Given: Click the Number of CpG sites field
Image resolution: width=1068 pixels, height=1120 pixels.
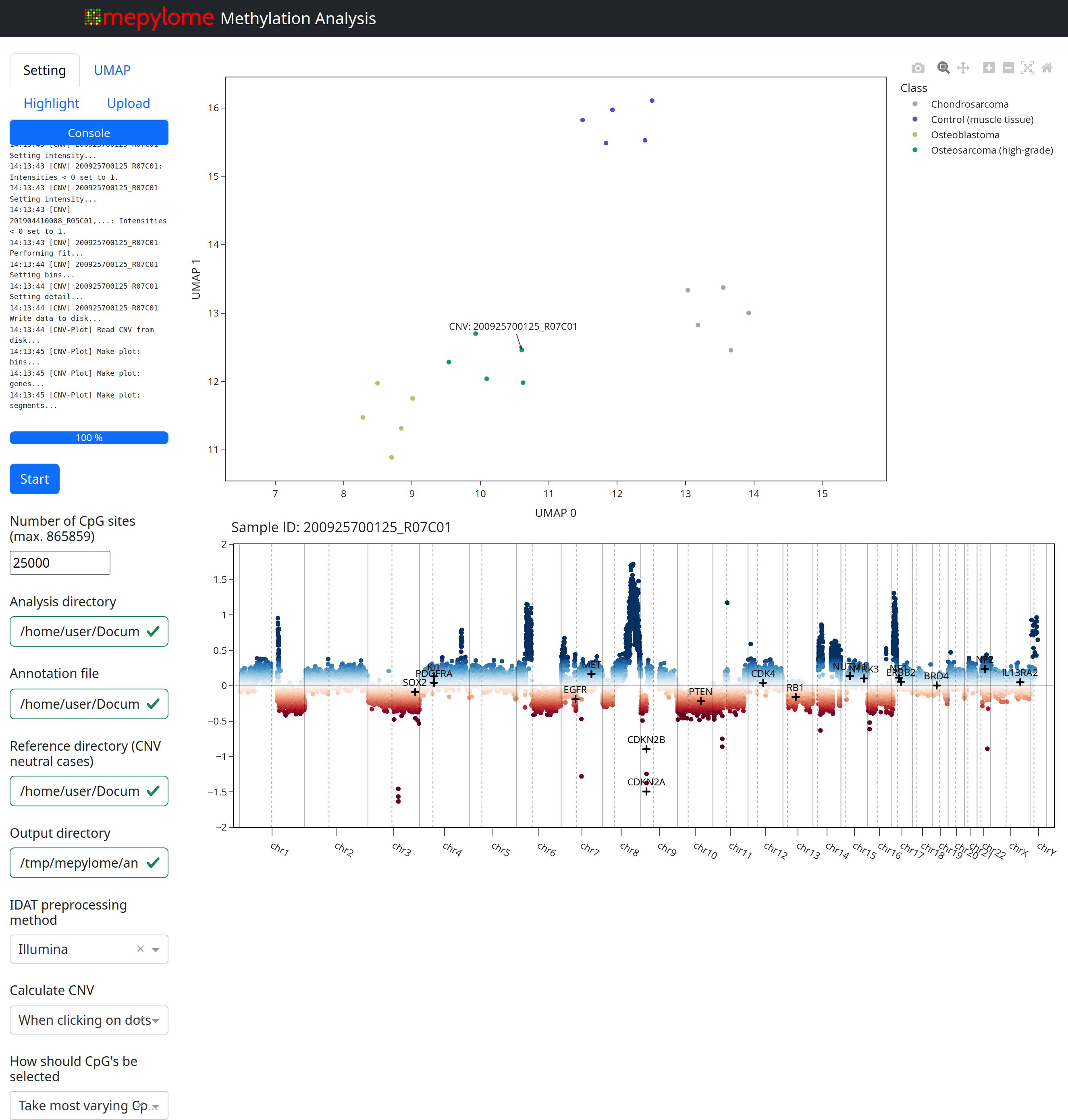Looking at the screenshot, I should pos(60,562).
